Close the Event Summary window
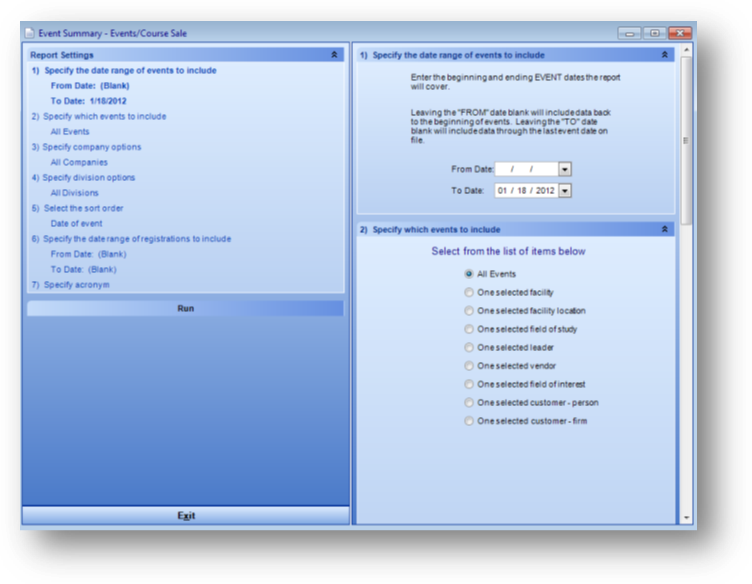Viewport: 752px width, 584px height. pos(680,33)
